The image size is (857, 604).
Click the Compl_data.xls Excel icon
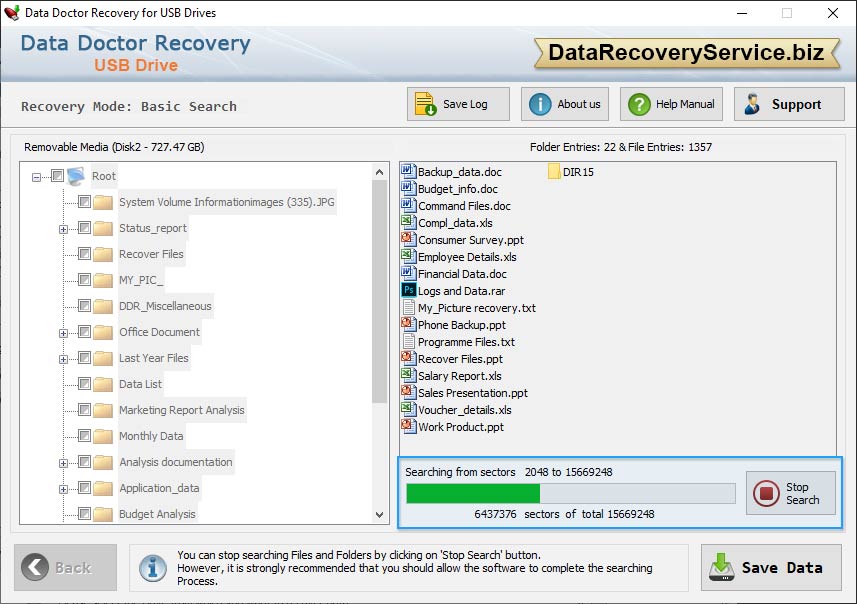(x=408, y=222)
